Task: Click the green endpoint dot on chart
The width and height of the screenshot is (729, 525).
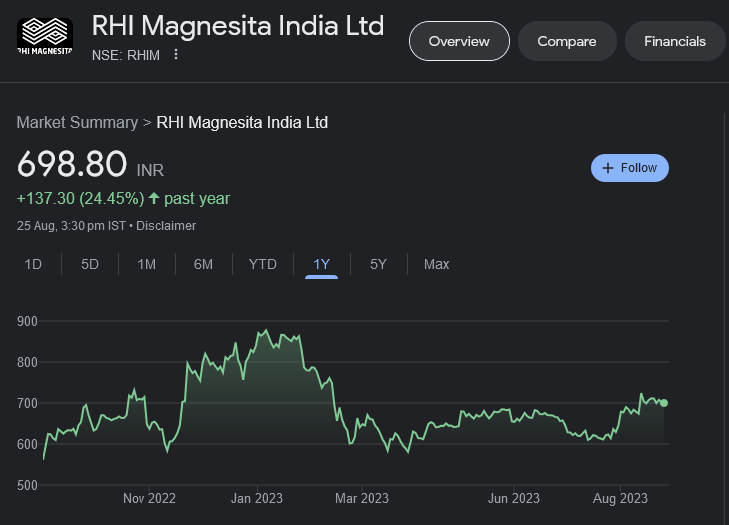Action: pos(664,403)
